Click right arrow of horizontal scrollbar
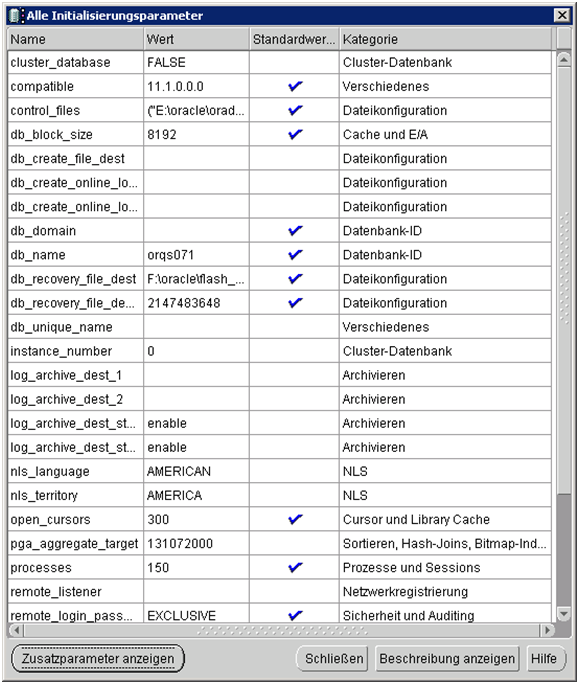The height and width of the screenshot is (684, 579). click(x=547, y=630)
